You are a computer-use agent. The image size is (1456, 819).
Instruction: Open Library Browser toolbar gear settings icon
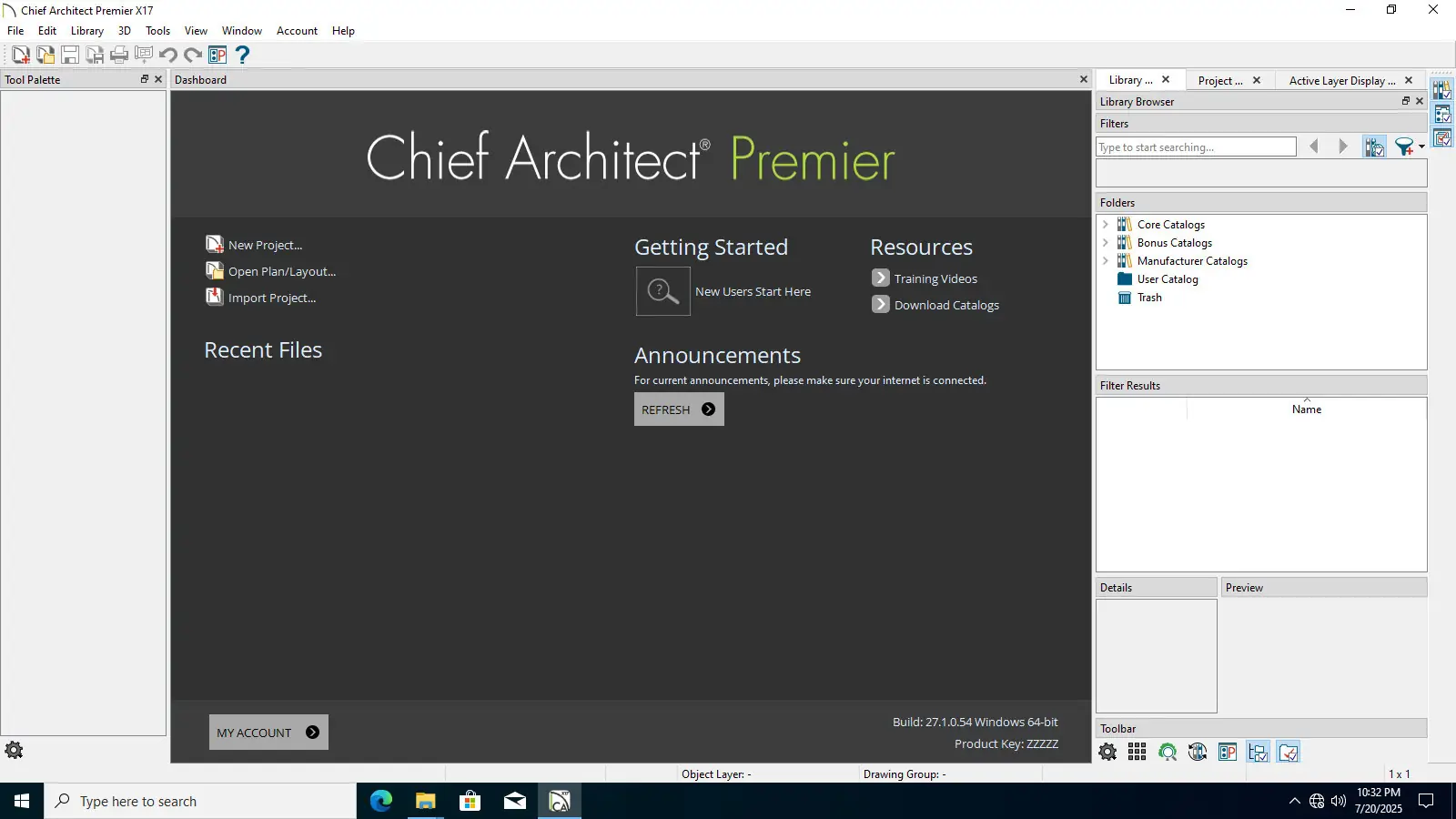coord(1107,752)
